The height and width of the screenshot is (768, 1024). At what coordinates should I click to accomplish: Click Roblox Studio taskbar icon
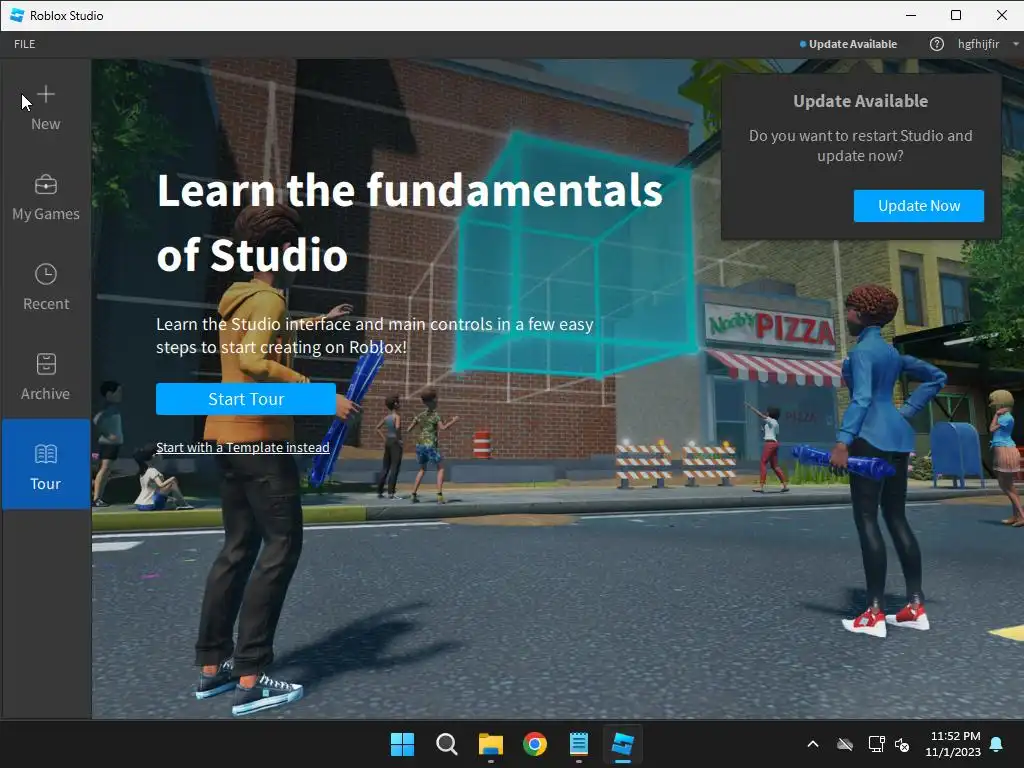click(622, 744)
